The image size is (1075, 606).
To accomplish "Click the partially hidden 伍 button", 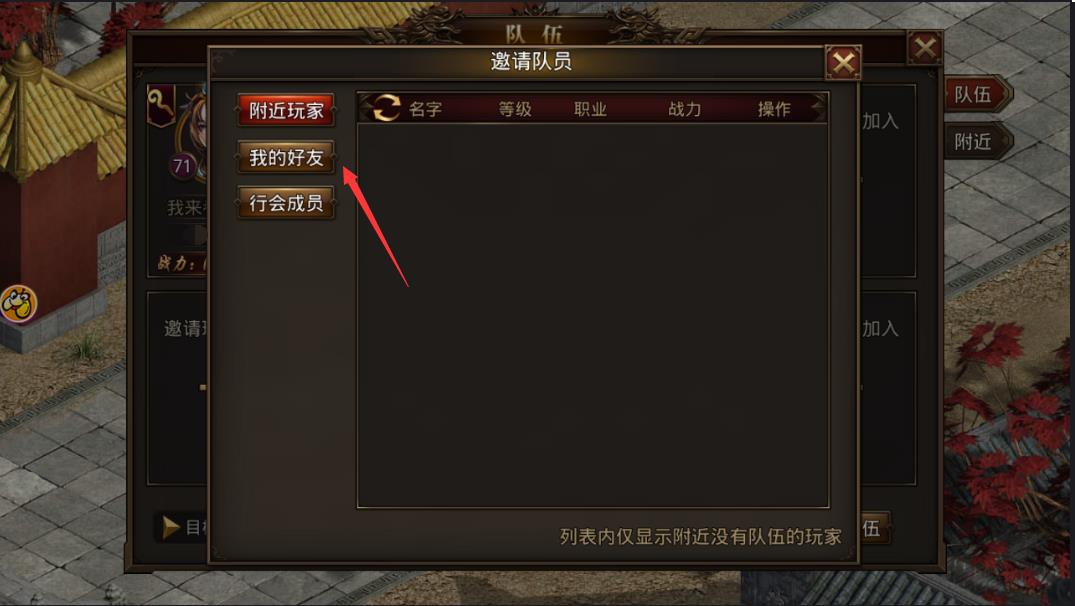I will [x=875, y=528].
